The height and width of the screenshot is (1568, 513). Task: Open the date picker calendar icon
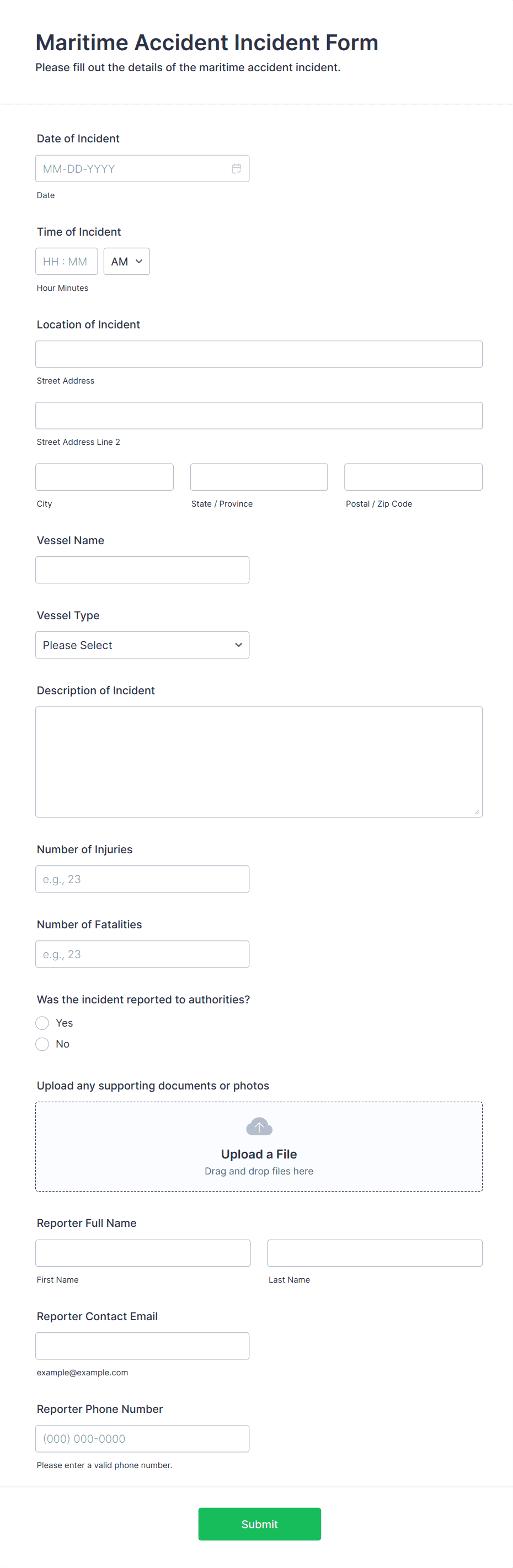pos(236,168)
